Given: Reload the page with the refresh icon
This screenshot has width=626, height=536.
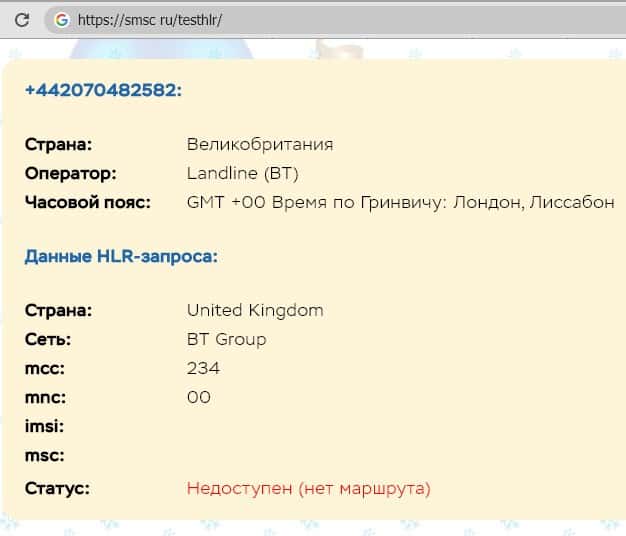Looking at the screenshot, I should (x=22, y=20).
